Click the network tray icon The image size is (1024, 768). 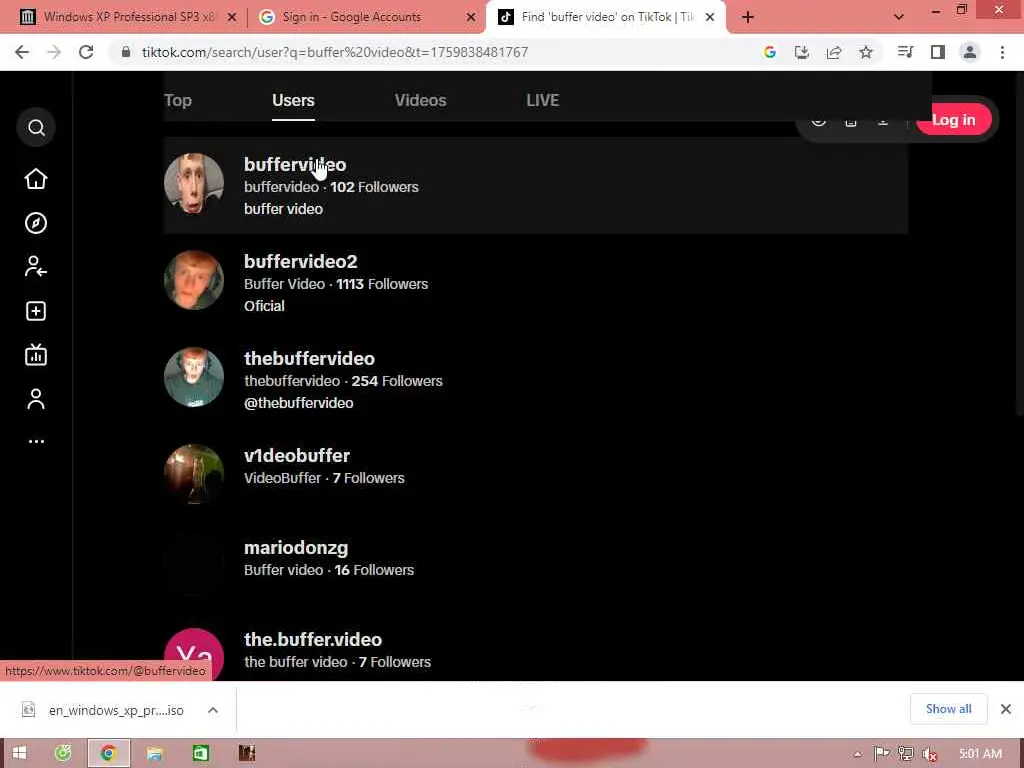[906, 754]
